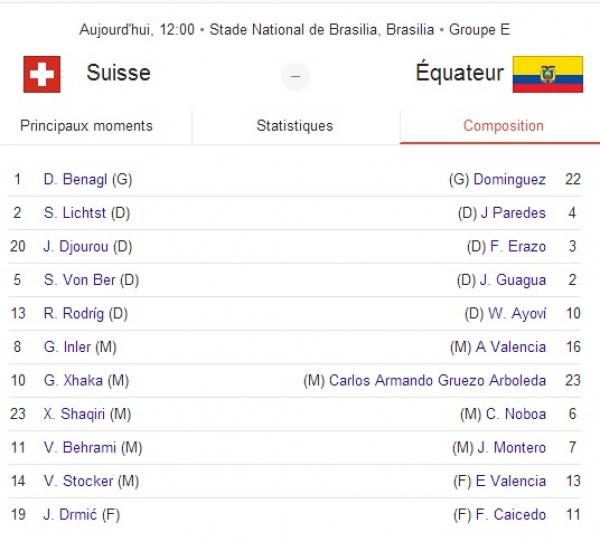Image resolution: width=600 pixels, height=542 pixels.
Task: Click the score placeholder between teams
Action: pyautogui.click(x=295, y=77)
